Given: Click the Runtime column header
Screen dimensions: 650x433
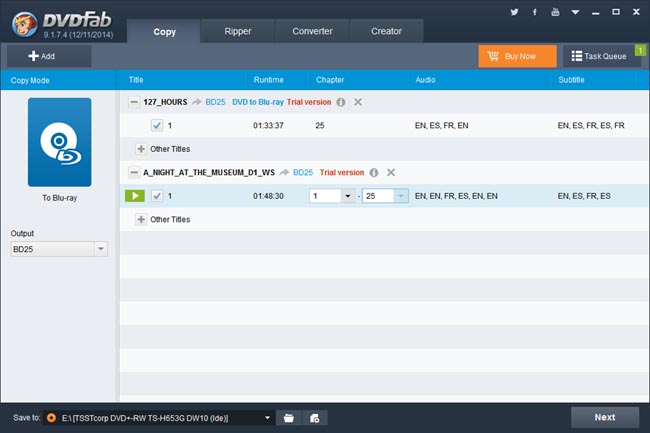Looking at the screenshot, I should (269, 80).
